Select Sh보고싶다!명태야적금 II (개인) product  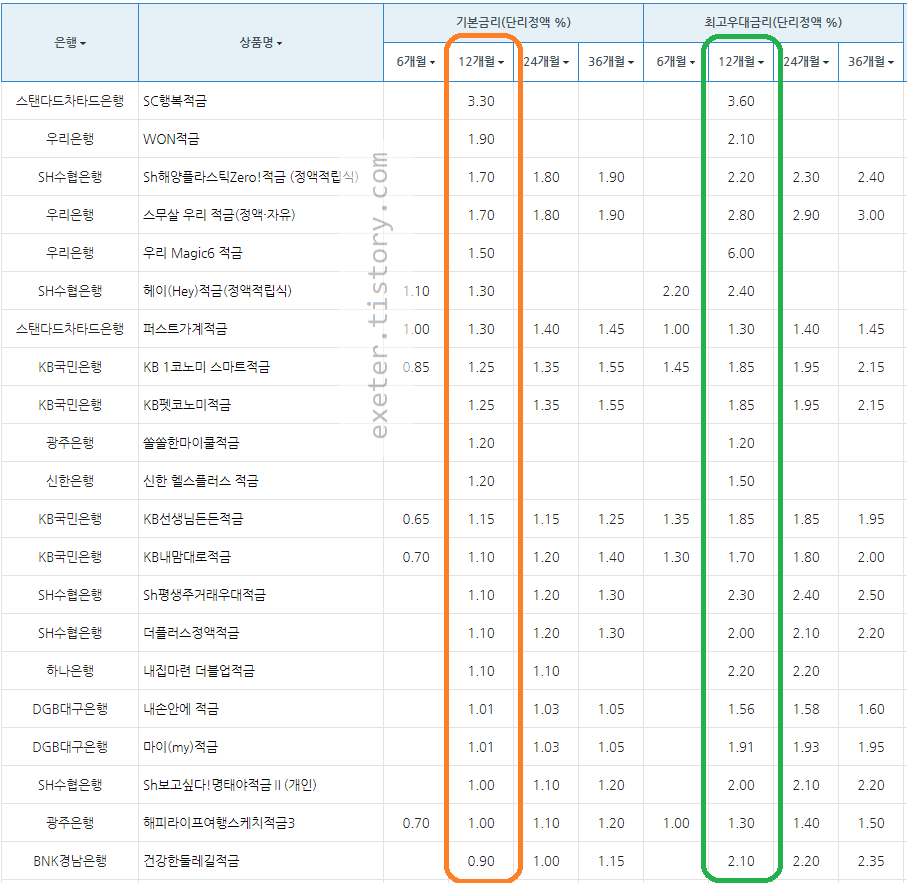pos(230,785)
